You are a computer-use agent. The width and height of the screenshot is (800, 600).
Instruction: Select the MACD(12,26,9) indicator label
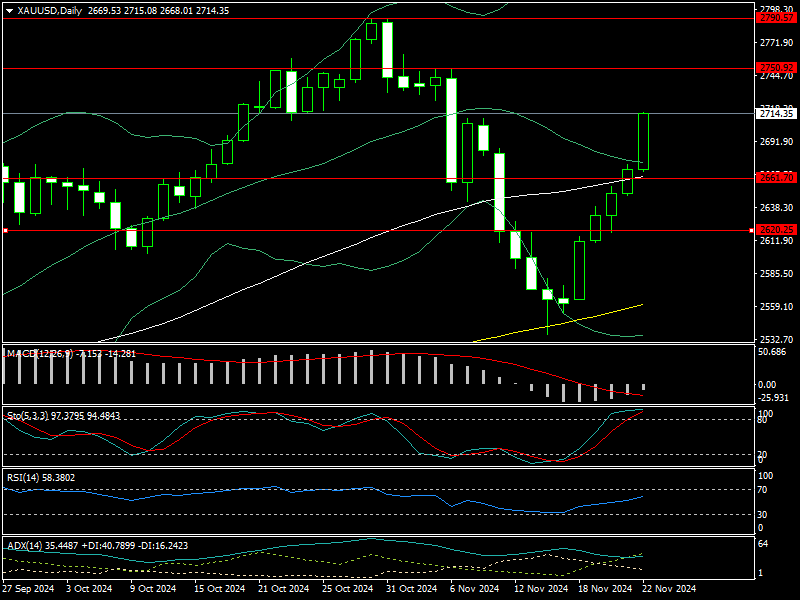pyautogui.click(x=40, y=353)
